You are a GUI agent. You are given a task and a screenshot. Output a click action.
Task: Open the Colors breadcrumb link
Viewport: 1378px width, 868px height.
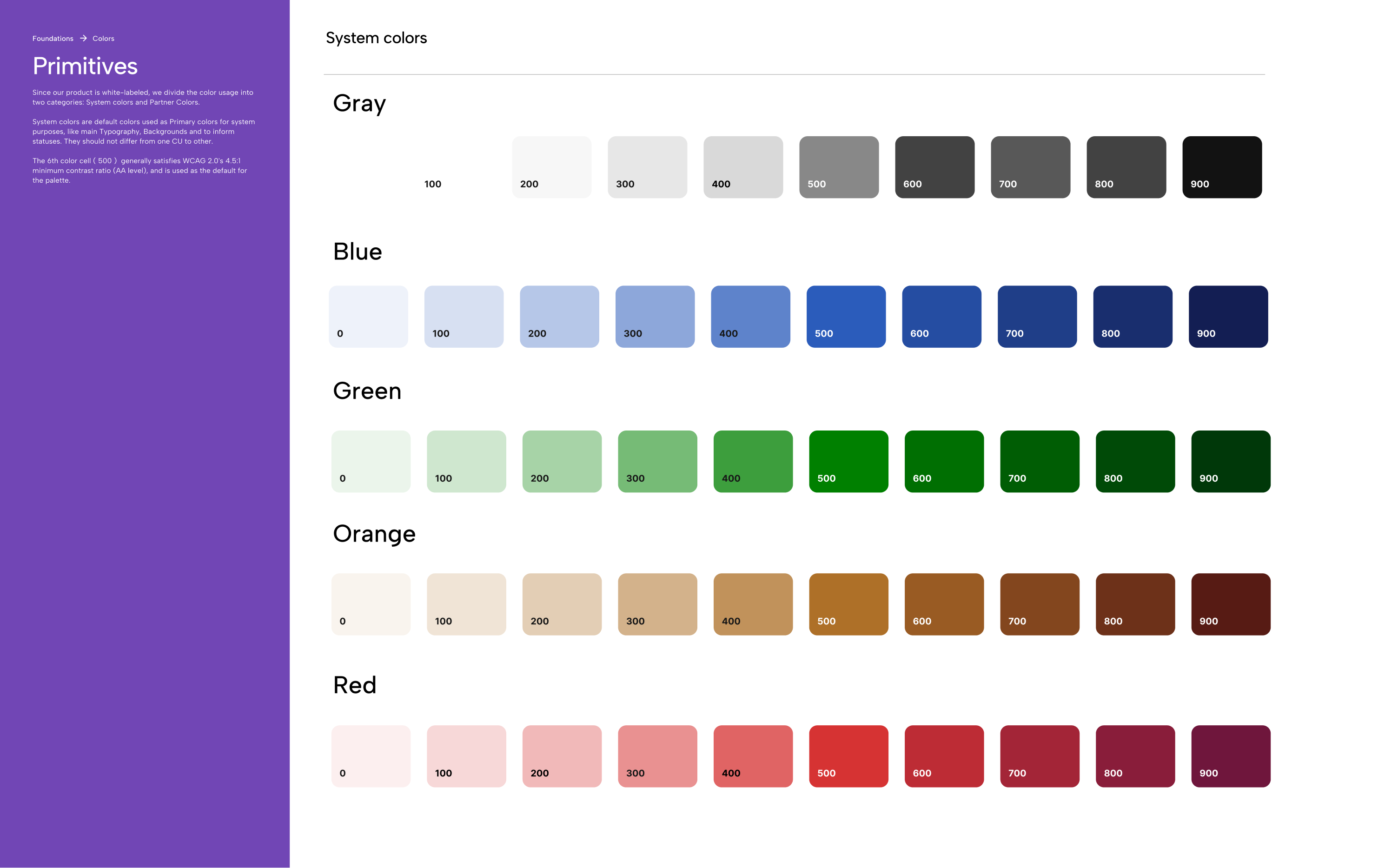click(x=103, y=38)
